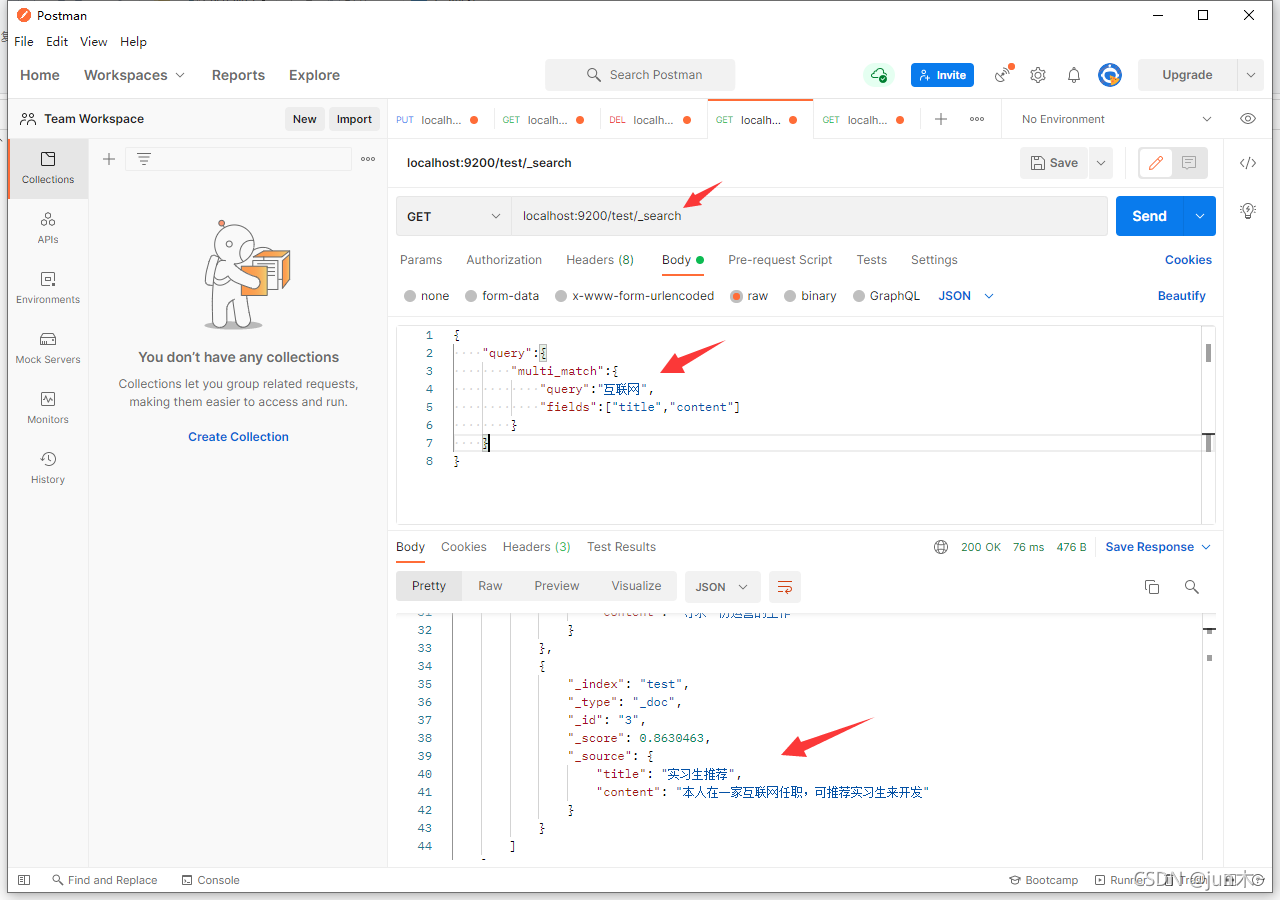
Task: Click Beautify to format the body
Action: 1182,296
